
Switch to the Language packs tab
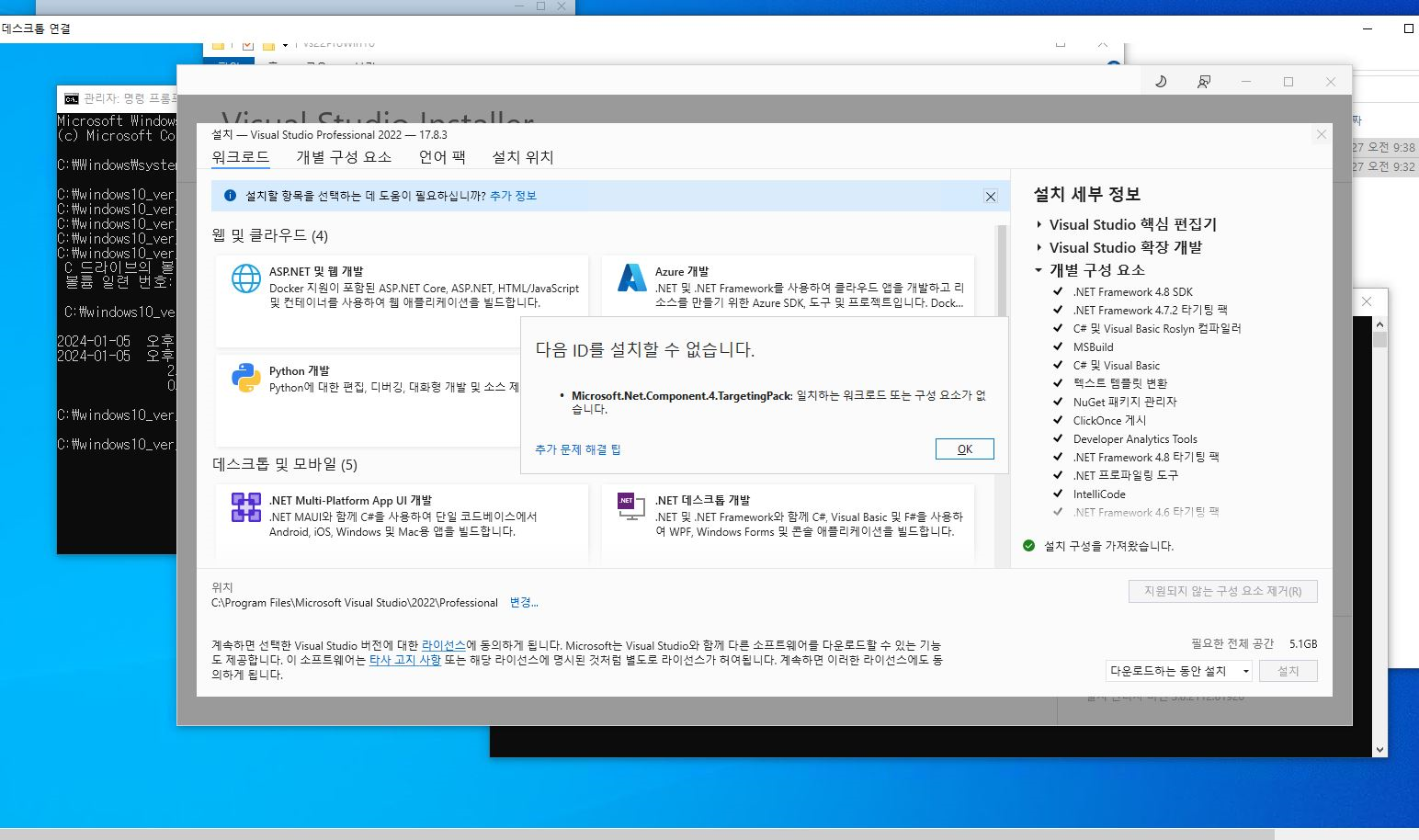pyautogui.click(x=442, y=157)
